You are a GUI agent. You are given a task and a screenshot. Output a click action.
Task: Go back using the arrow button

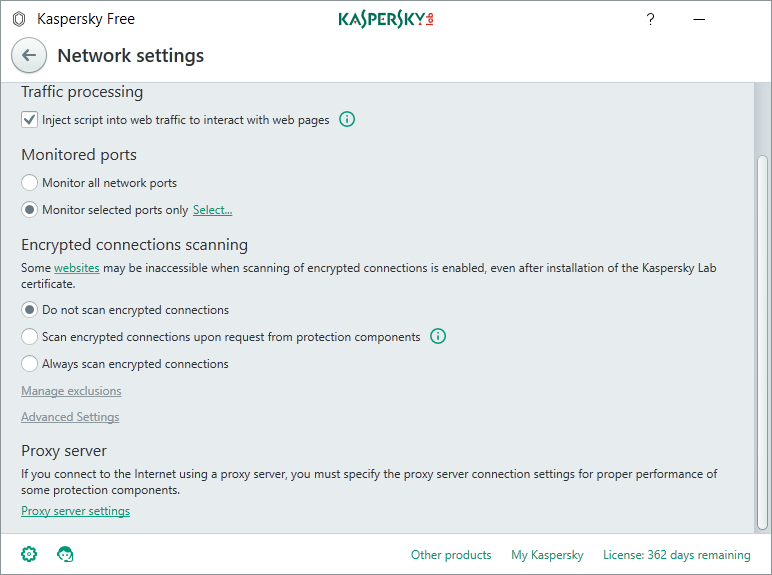point(29,55)
